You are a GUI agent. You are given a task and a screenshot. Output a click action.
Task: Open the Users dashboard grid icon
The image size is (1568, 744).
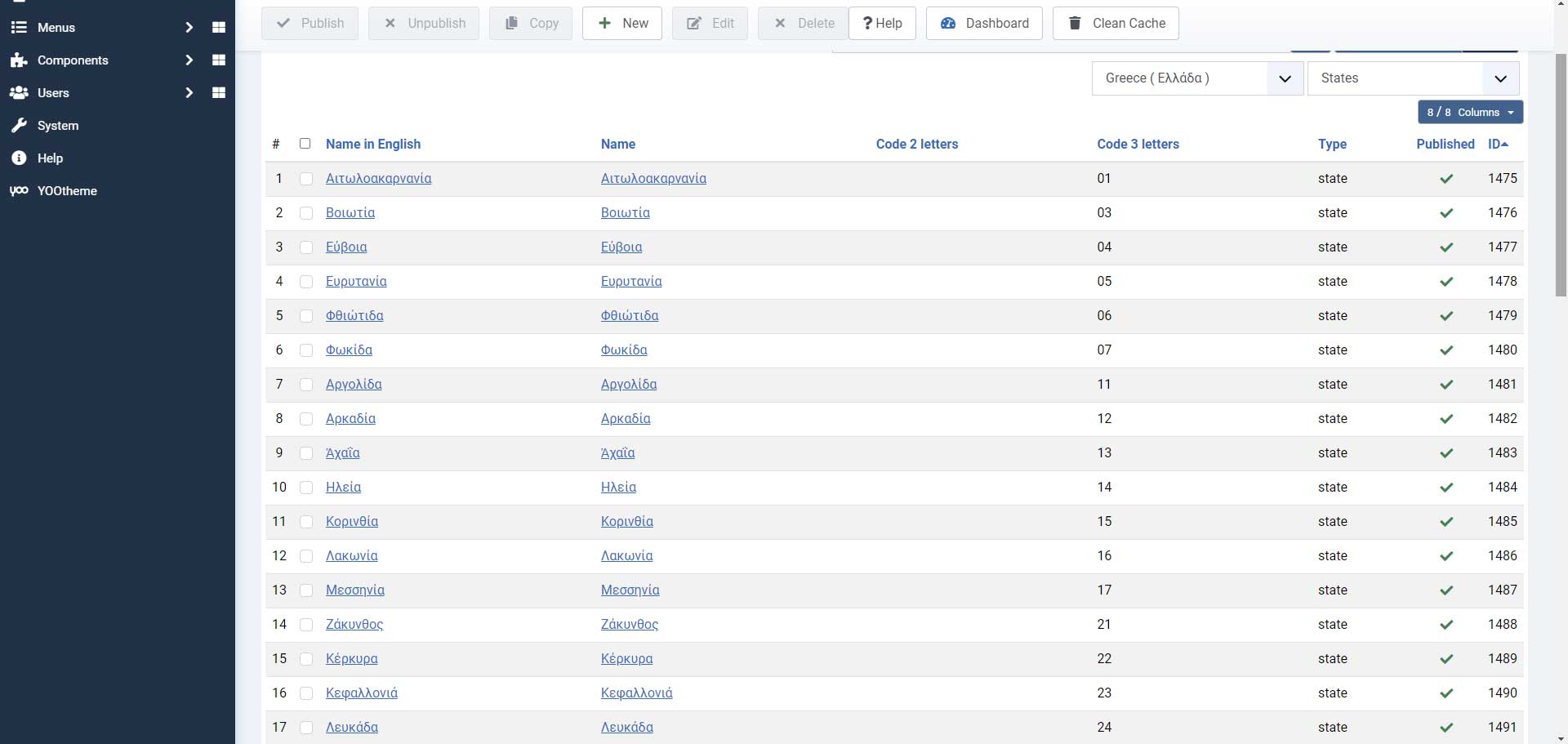218,93
